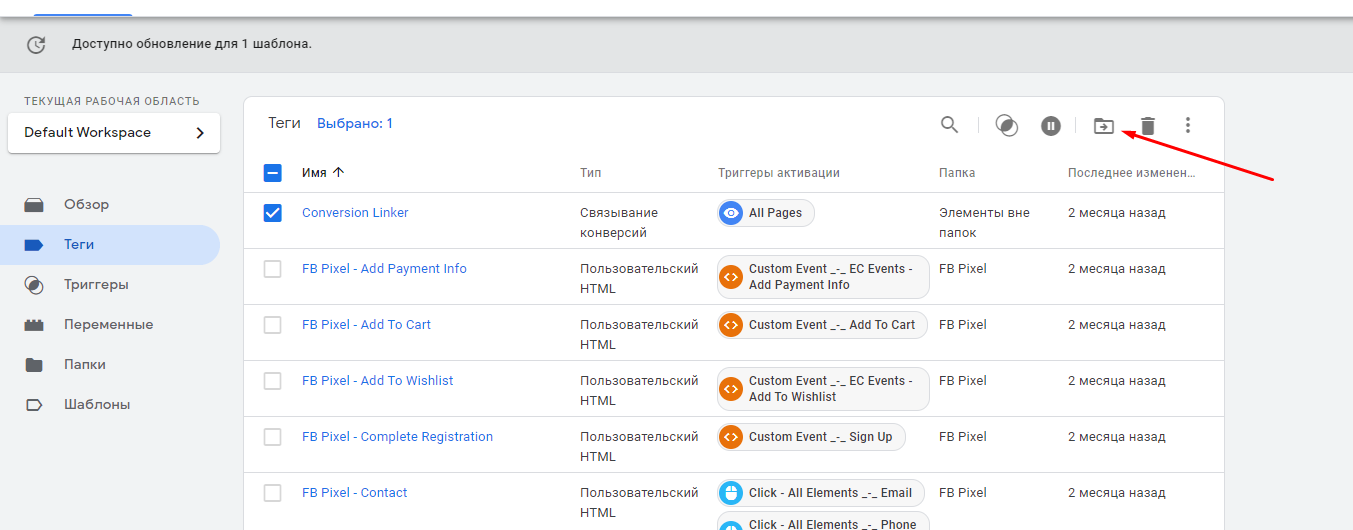The image size is (1353, 530).
Task: Open the three-dot more actions menu
Action: point(1188,125)
